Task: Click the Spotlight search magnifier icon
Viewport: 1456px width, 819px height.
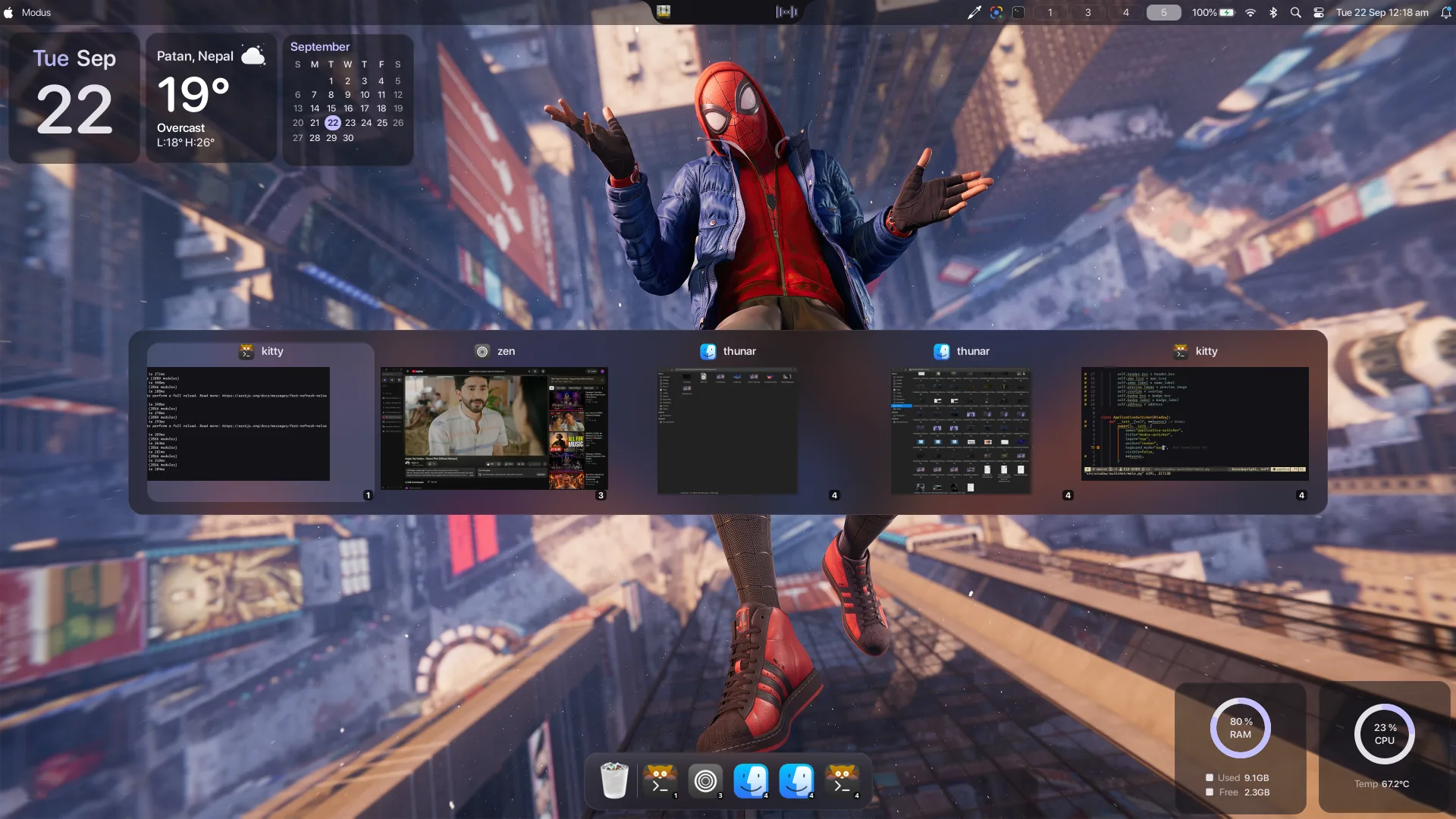Action: [1296, 12]
